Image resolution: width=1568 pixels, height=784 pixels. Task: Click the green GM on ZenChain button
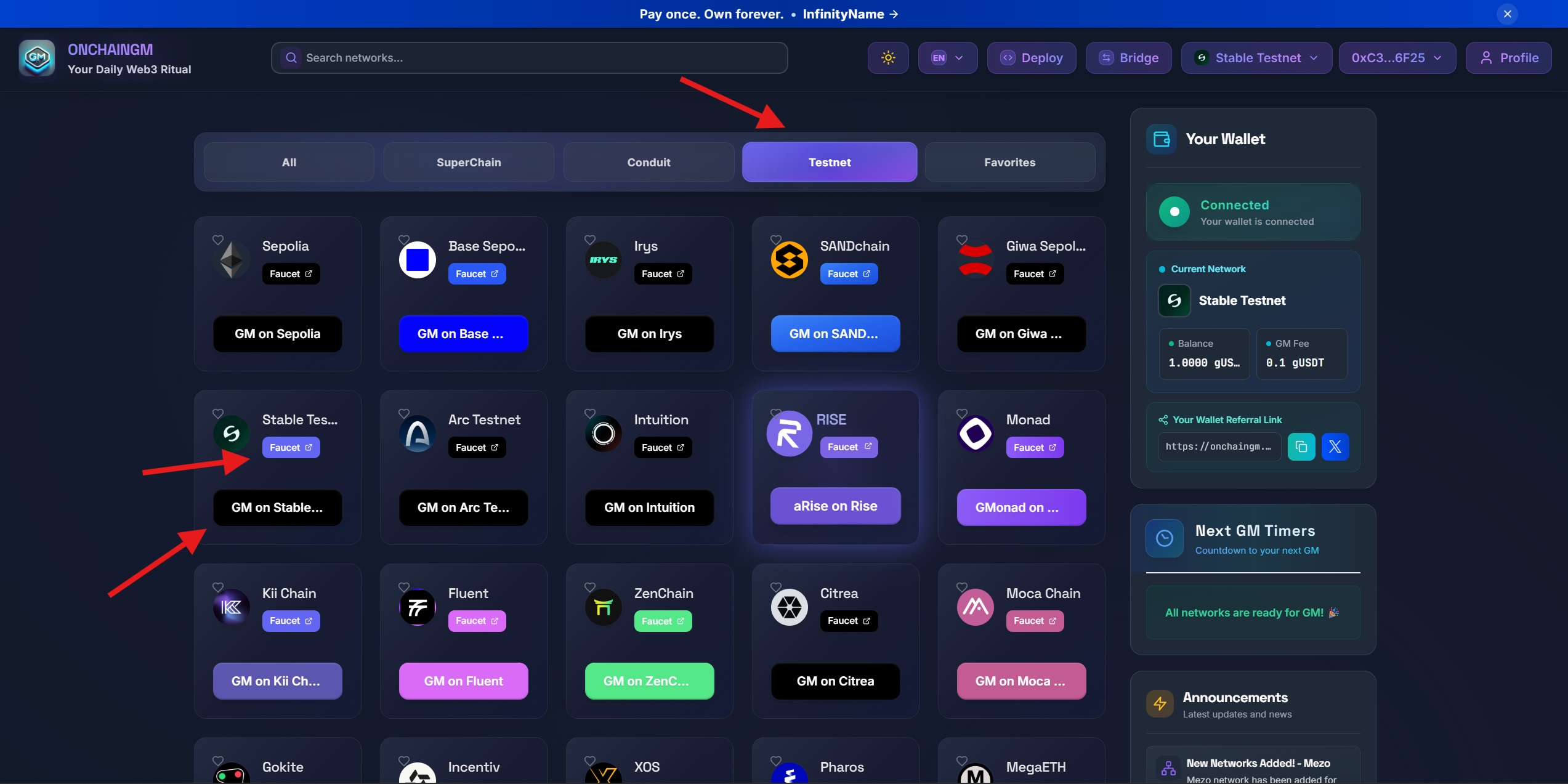coord(649,681)
